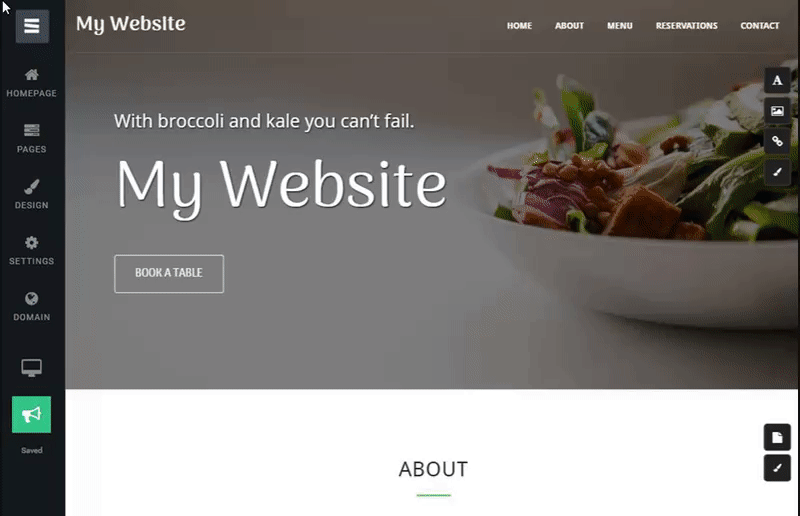Select HOME in the site navigation
Viewport: 800px width, 516px height.
click(x=519, y=26)
